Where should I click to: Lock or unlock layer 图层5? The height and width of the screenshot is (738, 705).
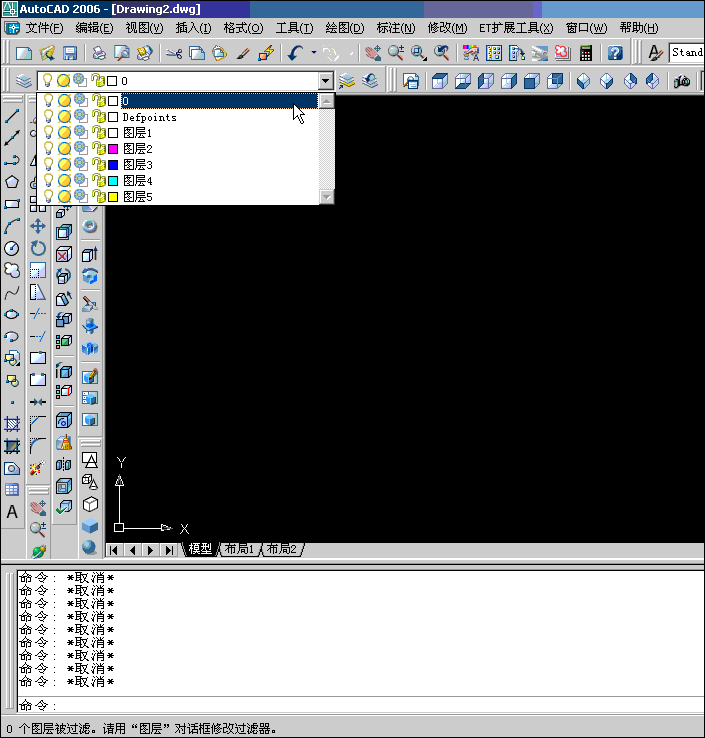pyautogui.click(x=98, y=196)
